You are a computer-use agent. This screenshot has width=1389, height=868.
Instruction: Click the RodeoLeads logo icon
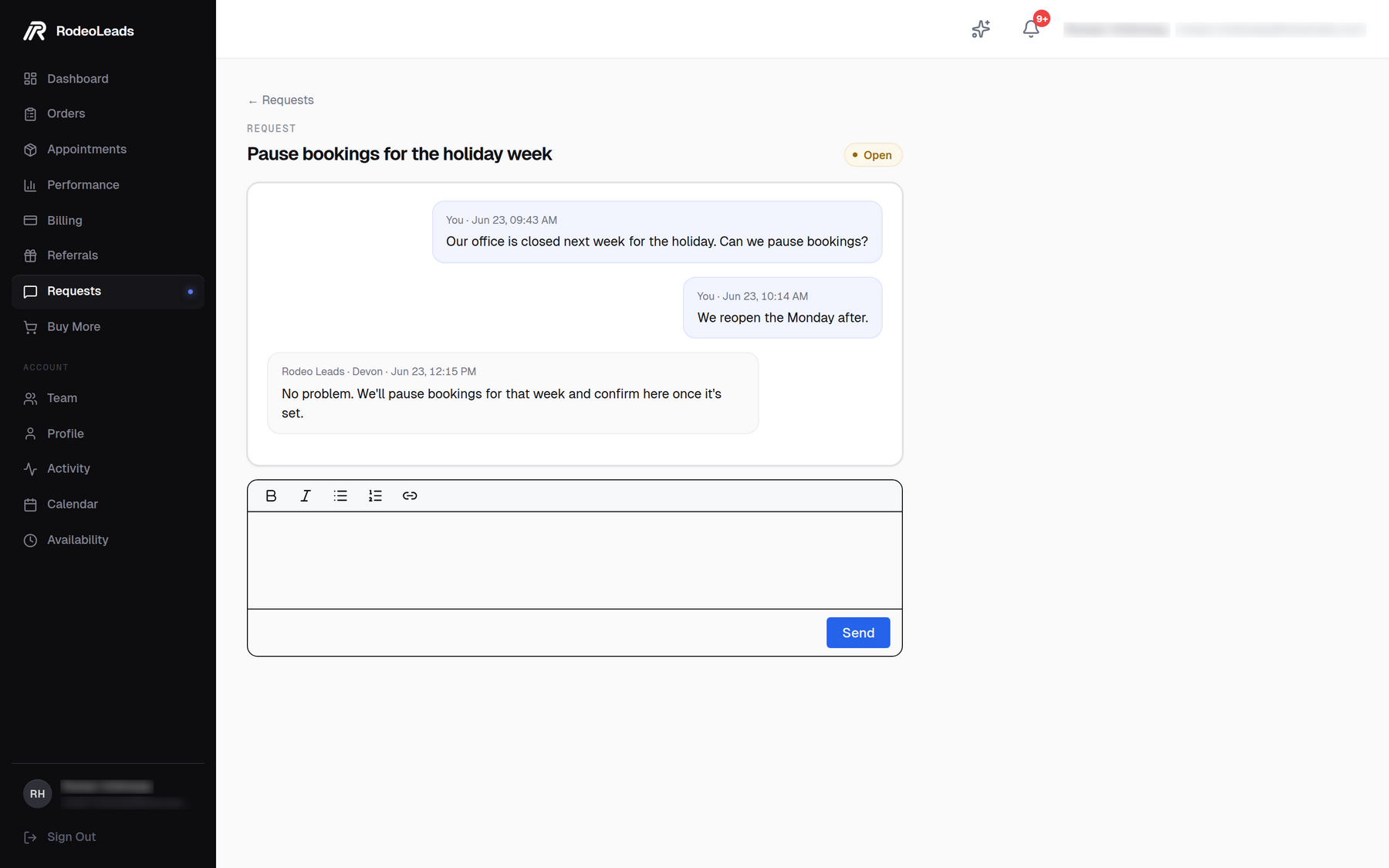[x=35, y=31]
